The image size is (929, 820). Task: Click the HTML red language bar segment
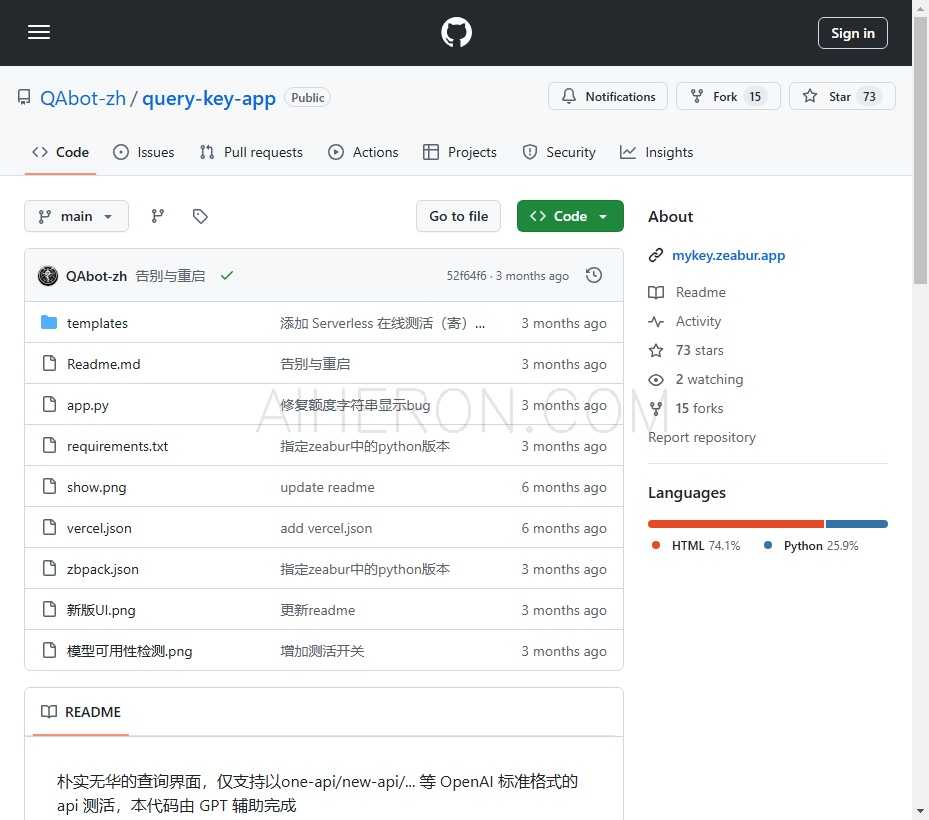click(x=735, y=524)
